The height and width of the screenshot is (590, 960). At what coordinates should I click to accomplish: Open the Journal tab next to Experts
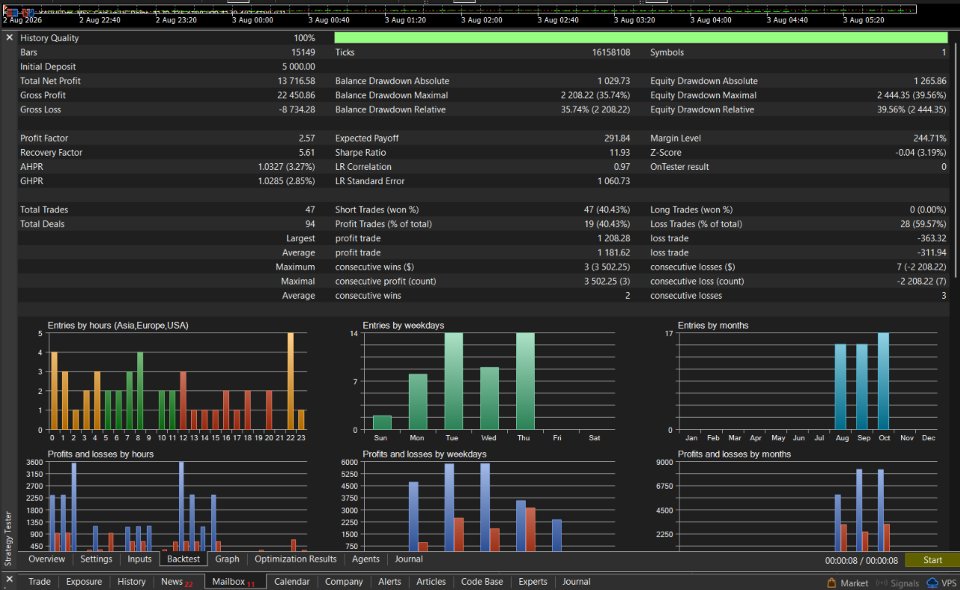[x=576, y=581]
